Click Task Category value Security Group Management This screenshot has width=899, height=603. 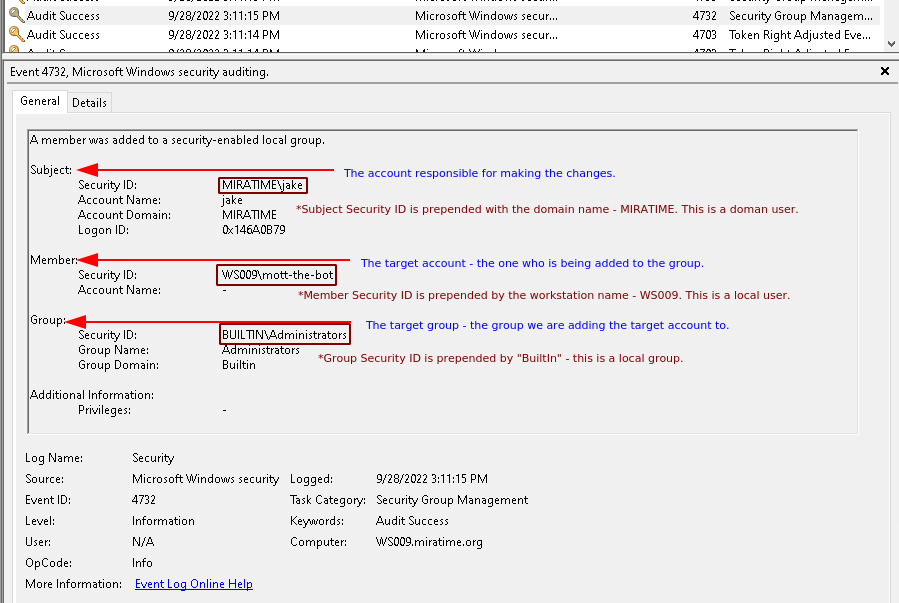click(x=452, y=499)
